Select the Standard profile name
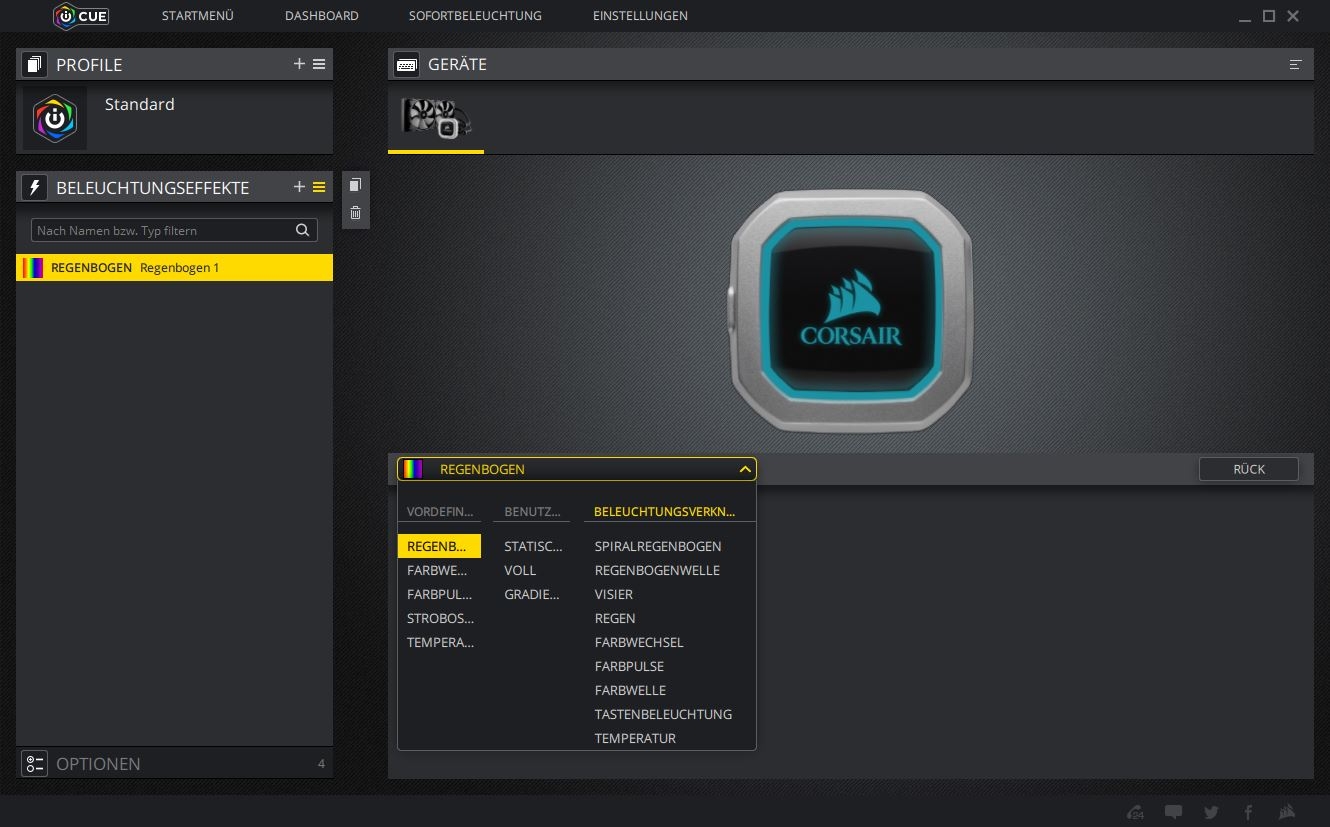Viewport: 1330px width, 827px height. coord(140,104)
